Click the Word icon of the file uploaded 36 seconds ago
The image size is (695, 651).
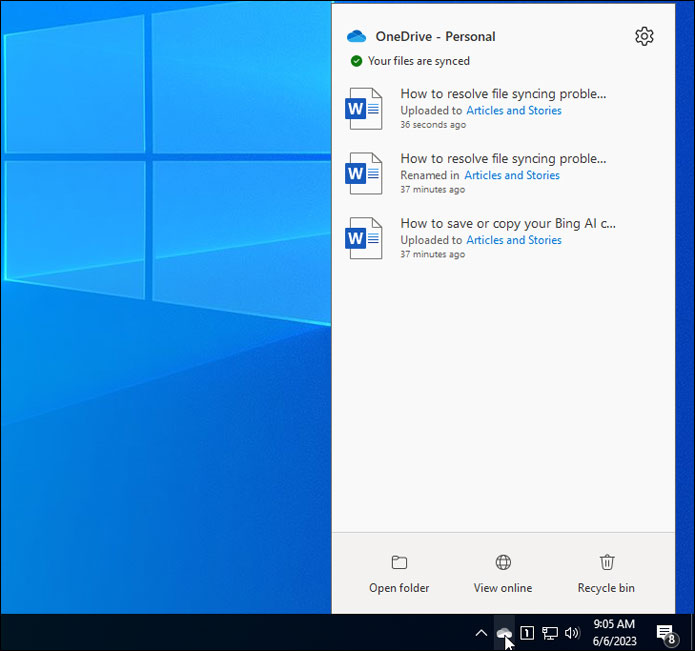pyautogui.click(x=364, y=108)
